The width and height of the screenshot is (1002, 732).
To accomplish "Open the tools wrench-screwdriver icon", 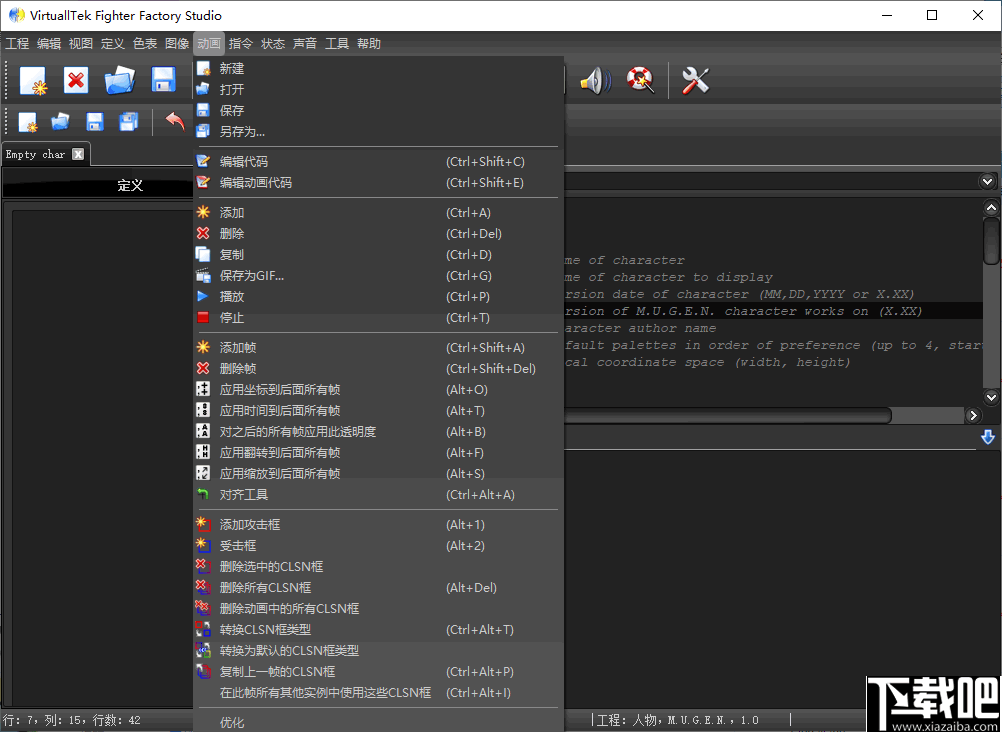I will tap(695, 81).
